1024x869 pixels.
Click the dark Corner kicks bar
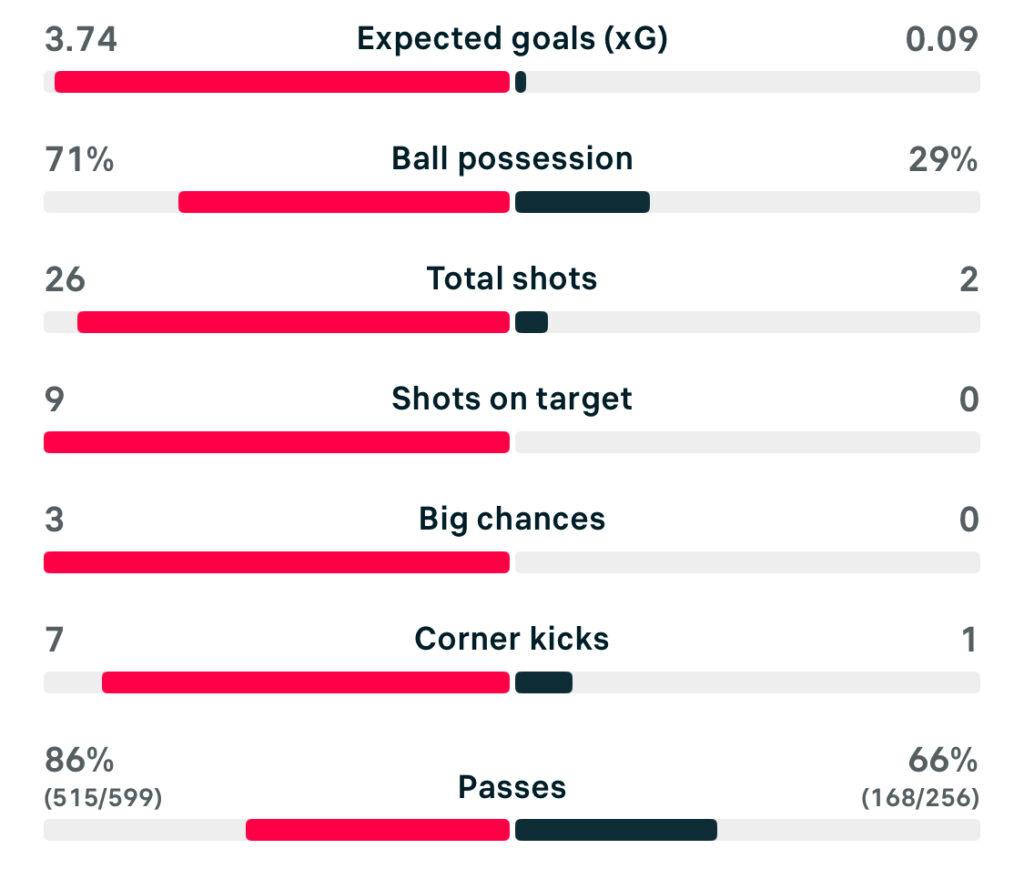(543, 682)
